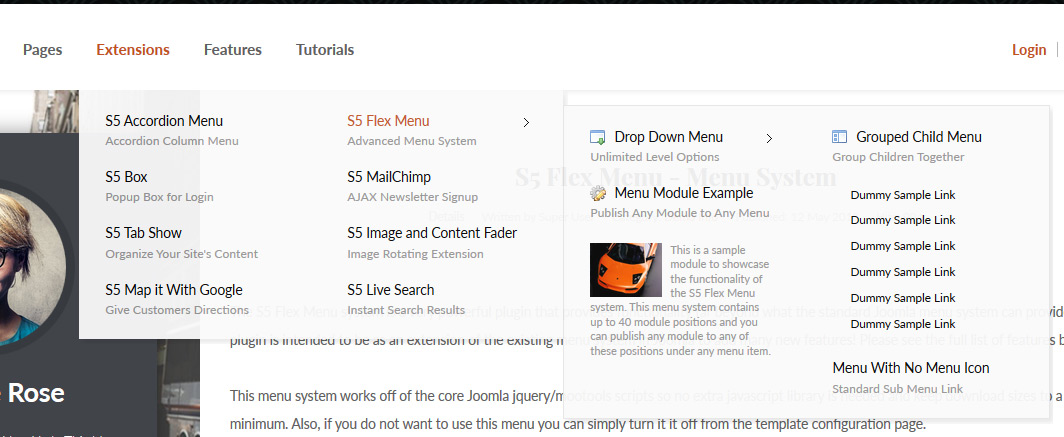
Task: Click 'AJAX Newsletter Signup' subtitle
Action: [x=413, y=197]
